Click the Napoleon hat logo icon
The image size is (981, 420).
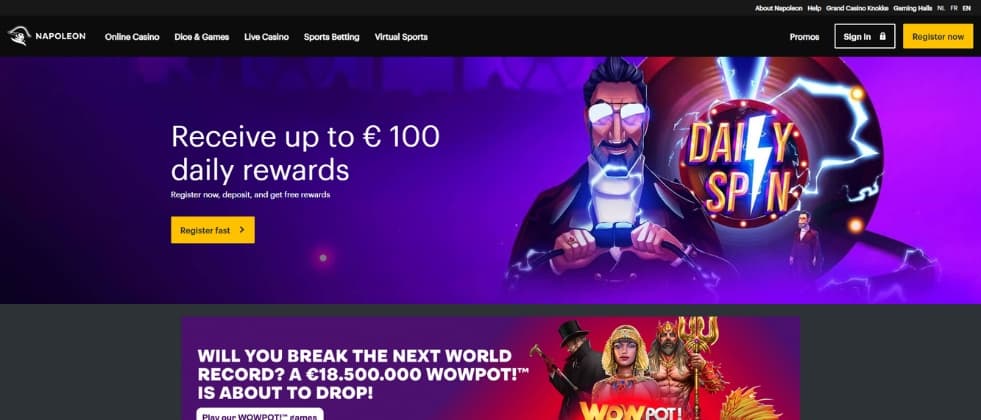(19, 36)
